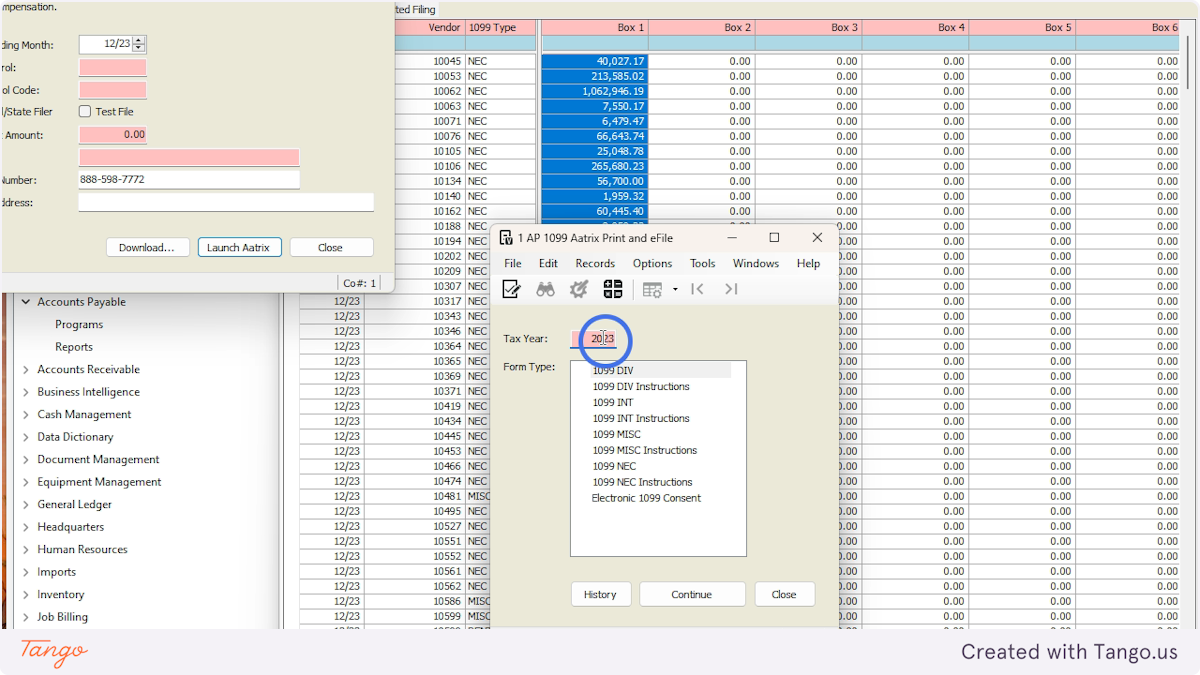The height and width of the screenshot is (675, 1200).
Task: Select the Accept/edit icon in the Aatrix toolbar
Action: 511,289
